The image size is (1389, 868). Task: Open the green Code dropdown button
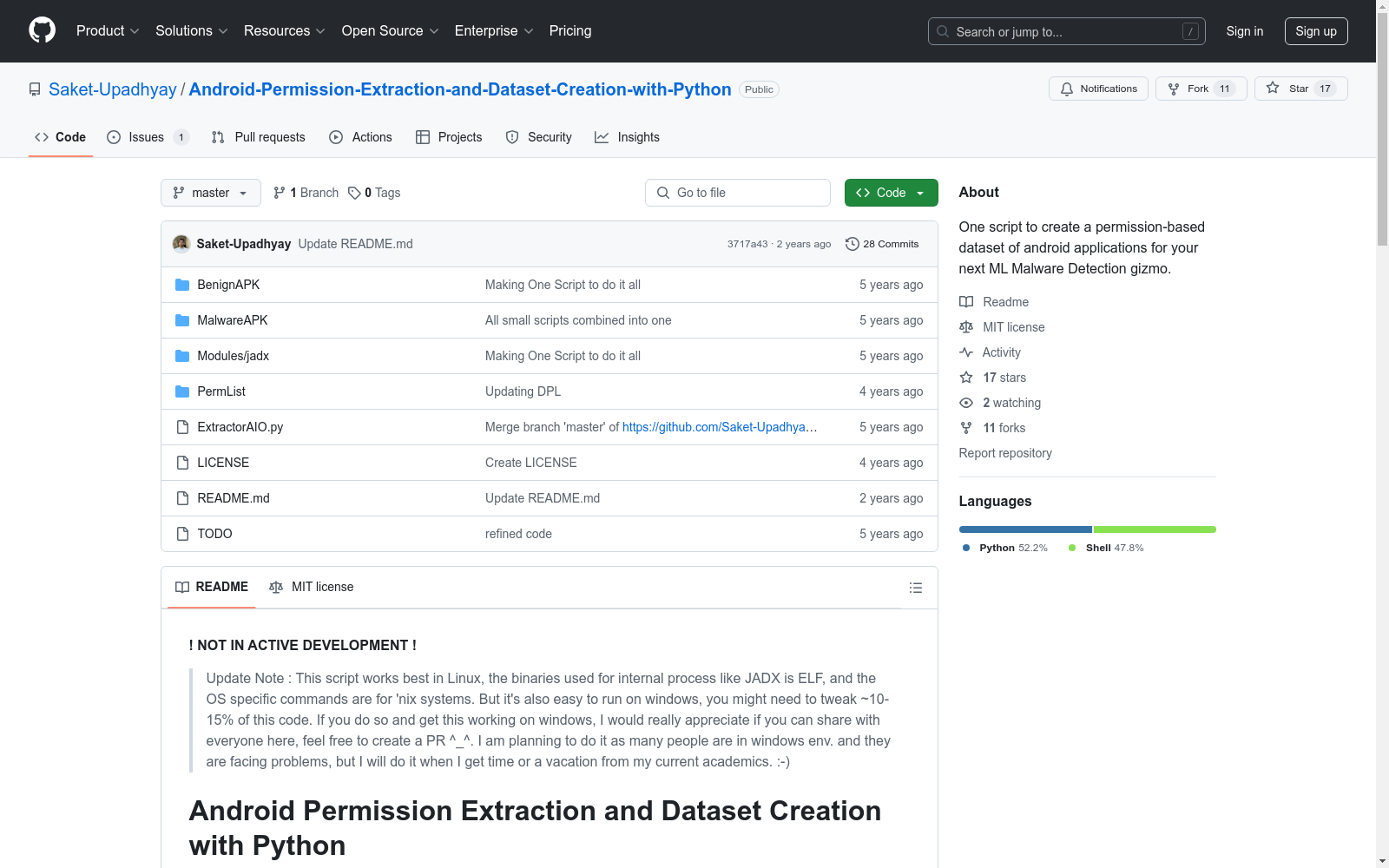pyautogui.click(x=891, y=193)
